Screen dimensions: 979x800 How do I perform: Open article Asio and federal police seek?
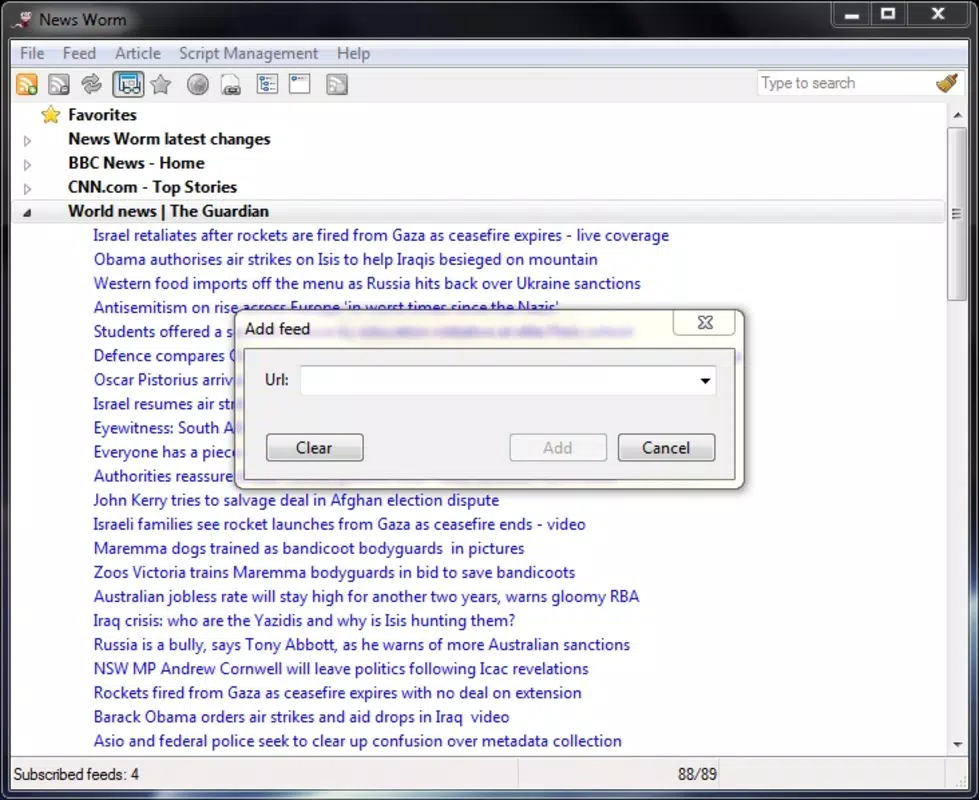358,741
